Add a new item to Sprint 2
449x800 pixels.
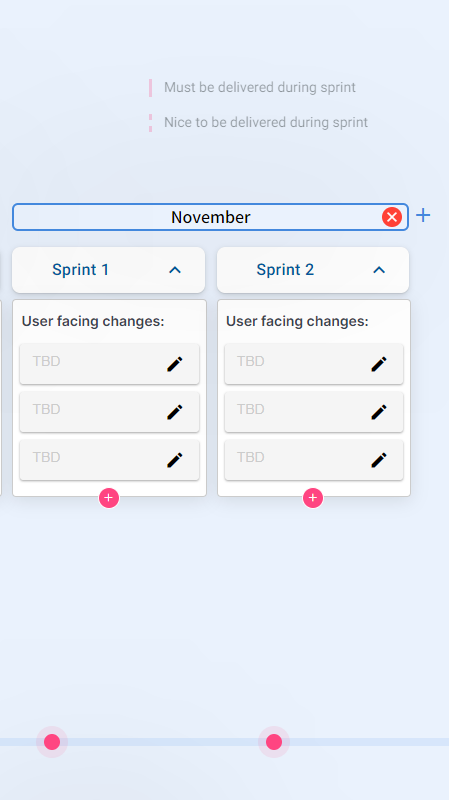[x=313, y=498]
